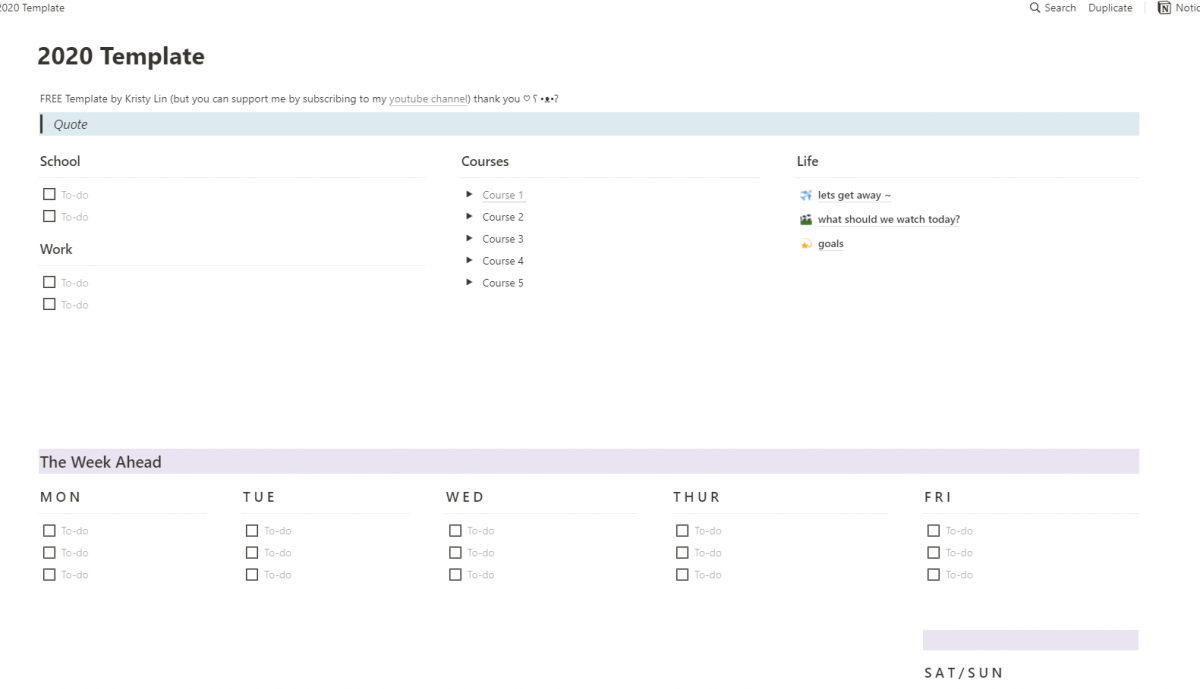Click the THUR column heading
The image size is (1200, 689).
click(x=697, y=497)
